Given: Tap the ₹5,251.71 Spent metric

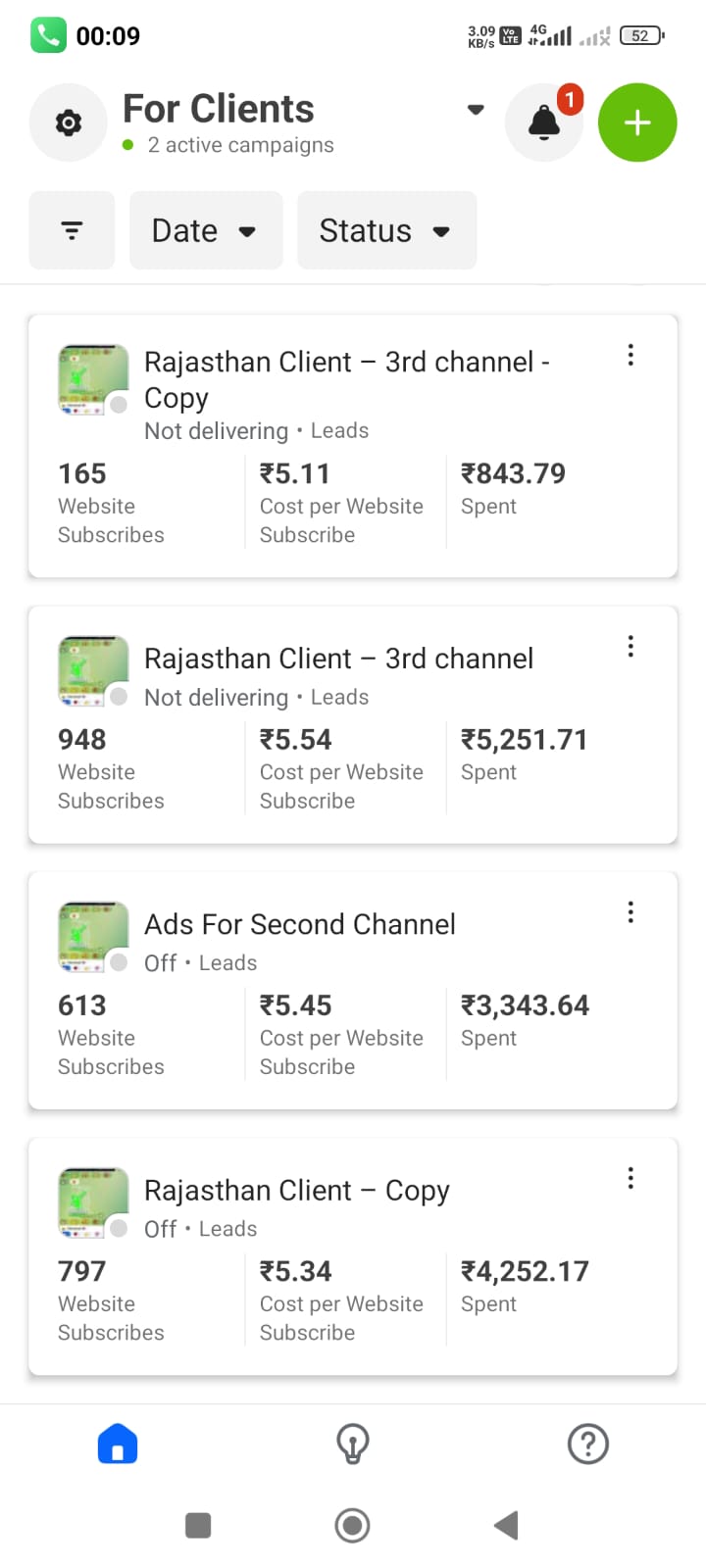Looking at the screenshot, I should 524,754.
